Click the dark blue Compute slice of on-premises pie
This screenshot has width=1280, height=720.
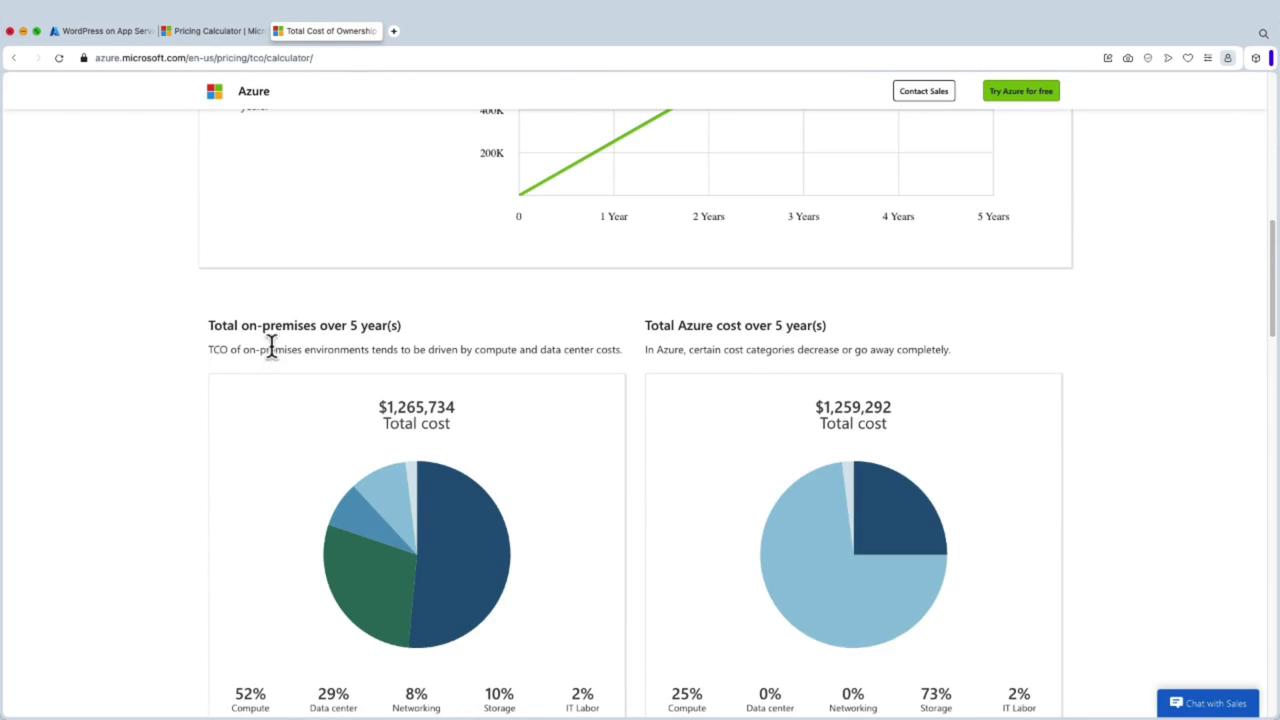tap(465, 550)
